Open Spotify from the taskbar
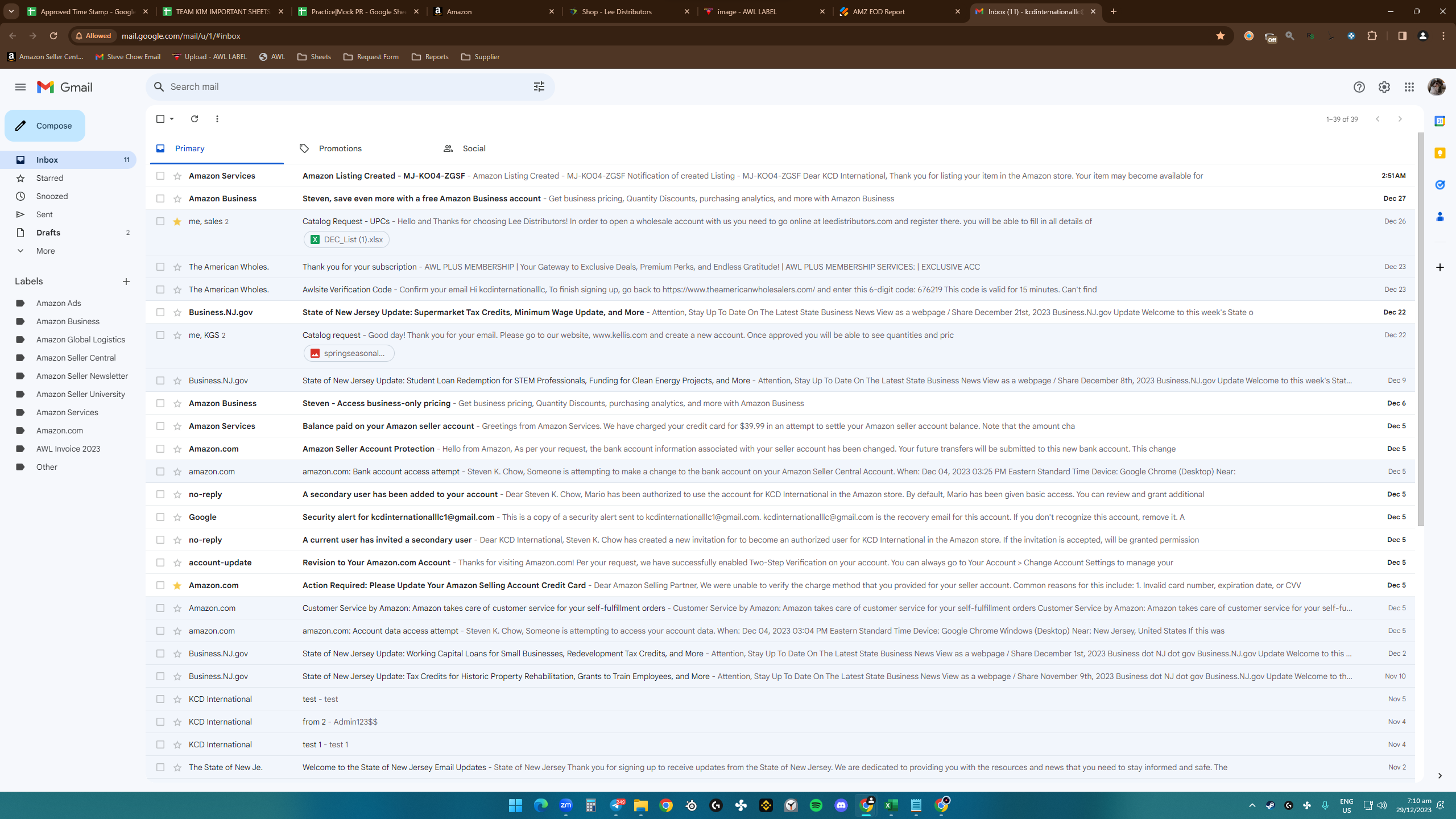This screenshot has height=819, width=1456. point(816,805)
